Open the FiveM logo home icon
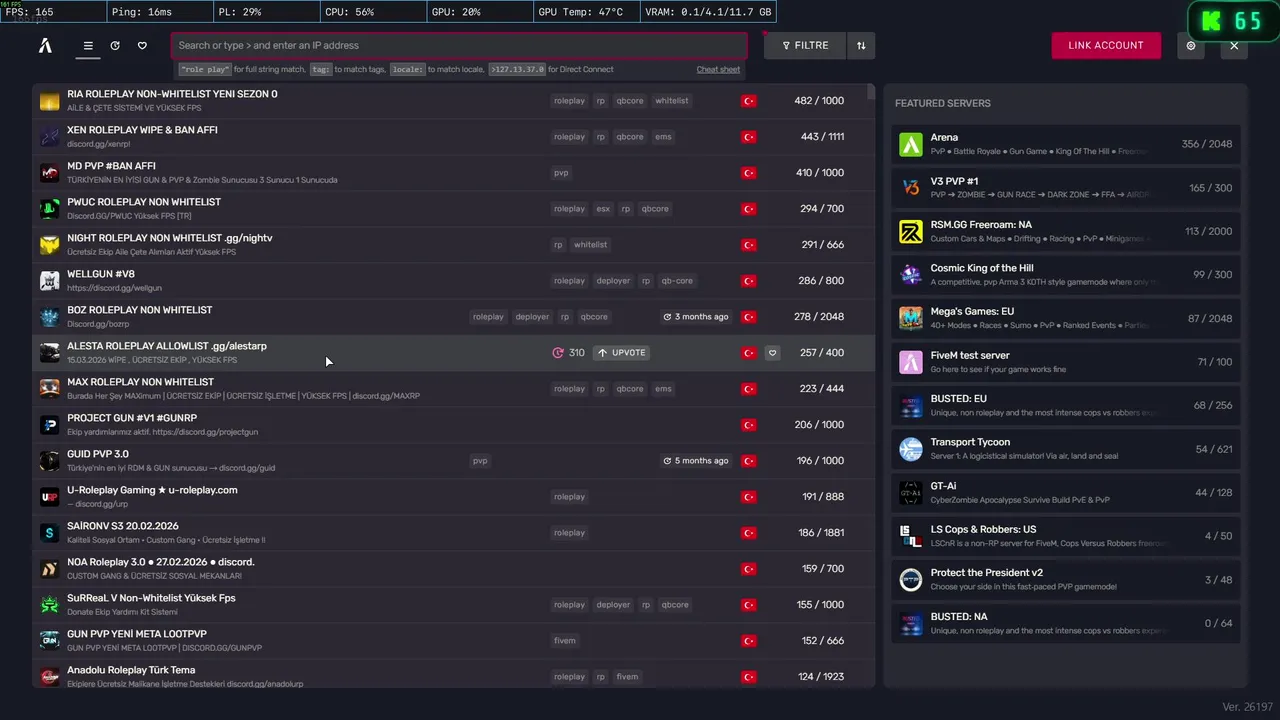Screen dimensions: 1280x720 [x=45, y=45]
